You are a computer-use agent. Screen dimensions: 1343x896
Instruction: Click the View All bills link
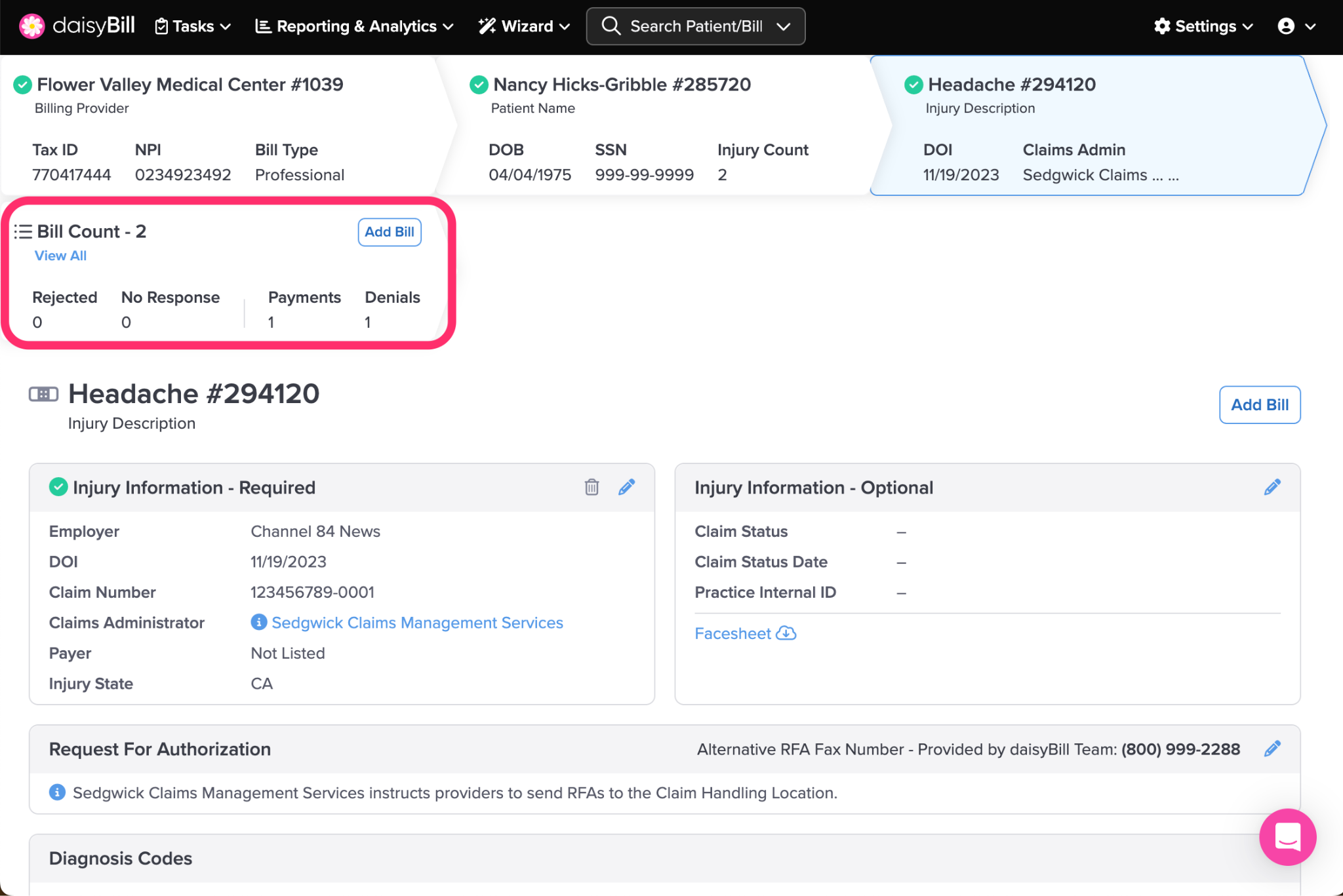point(60,256)
